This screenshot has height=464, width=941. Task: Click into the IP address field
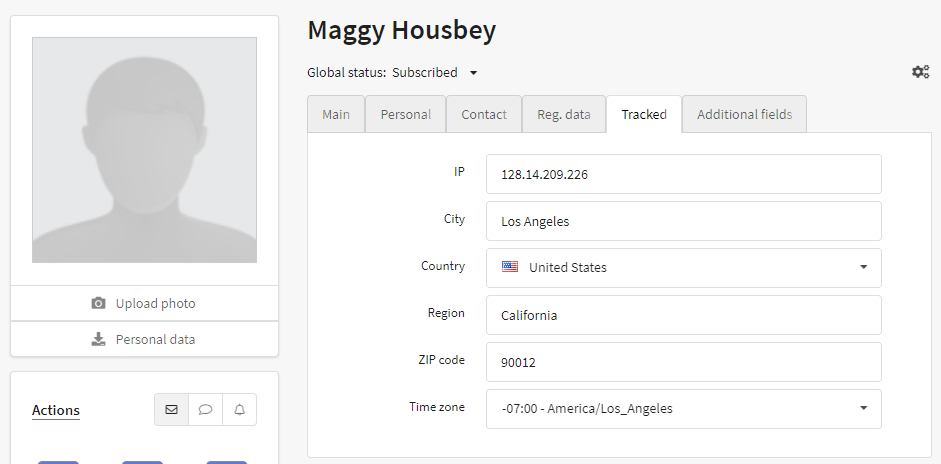(684, 174)
